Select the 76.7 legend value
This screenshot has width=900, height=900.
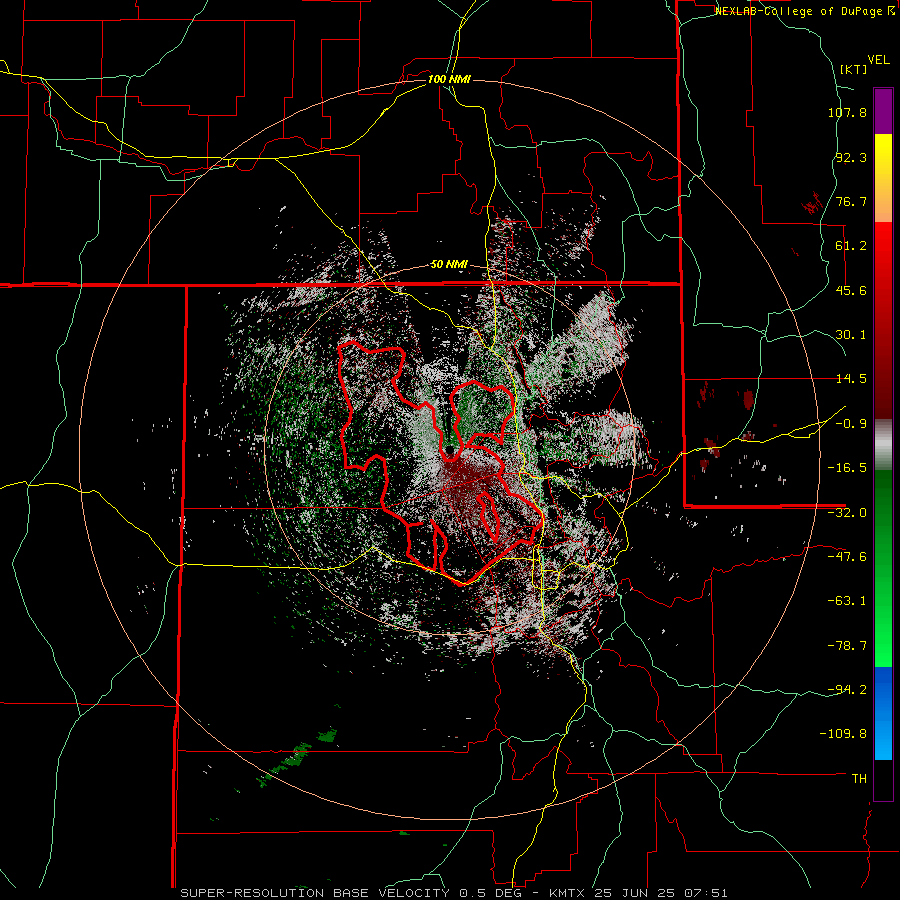[x=851, y=201]
